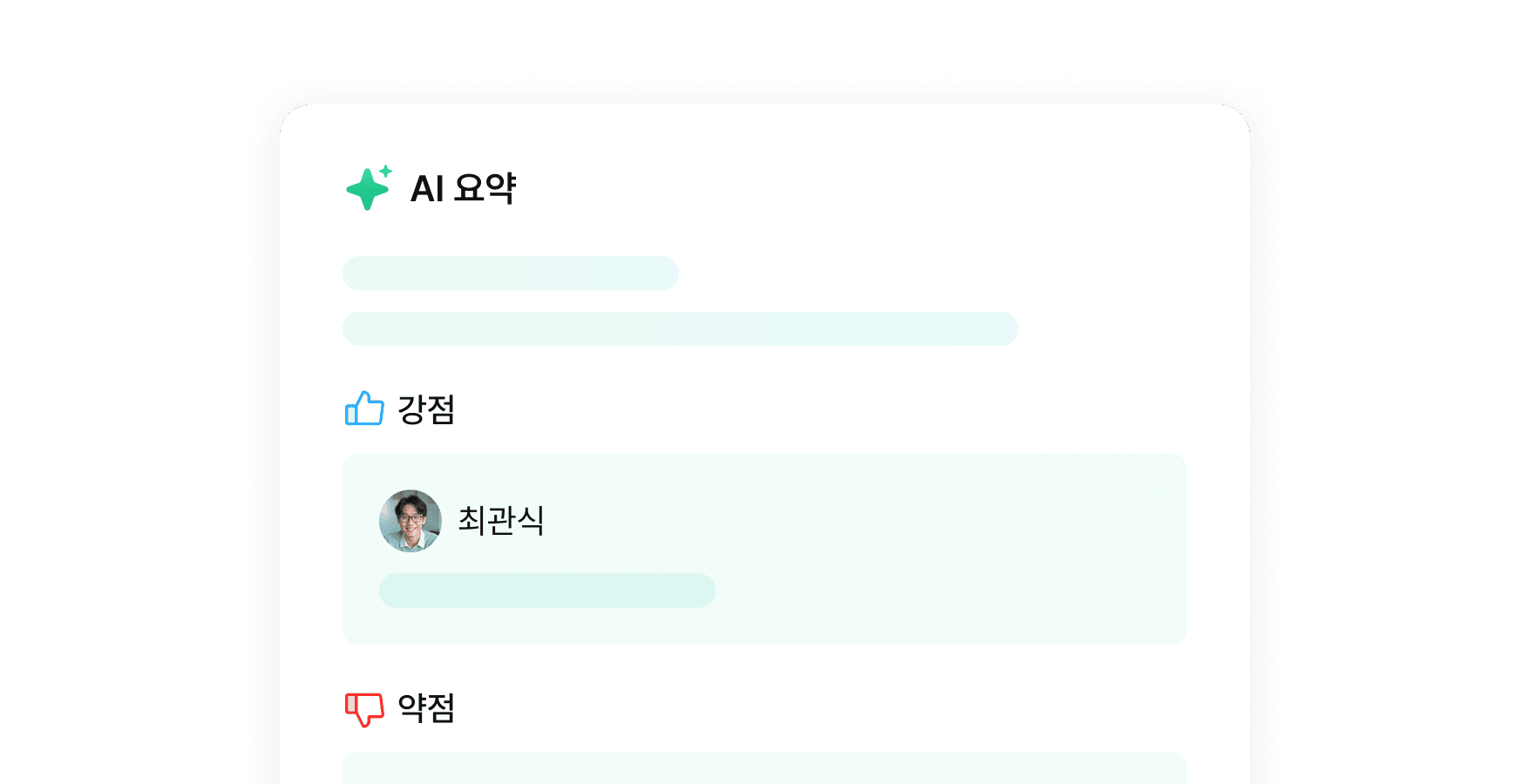Image resolution: width=1527 pixels, height=784 pixels.
Task: Click the long loading bar under AI 요약
Action: [x=680, y=329]
